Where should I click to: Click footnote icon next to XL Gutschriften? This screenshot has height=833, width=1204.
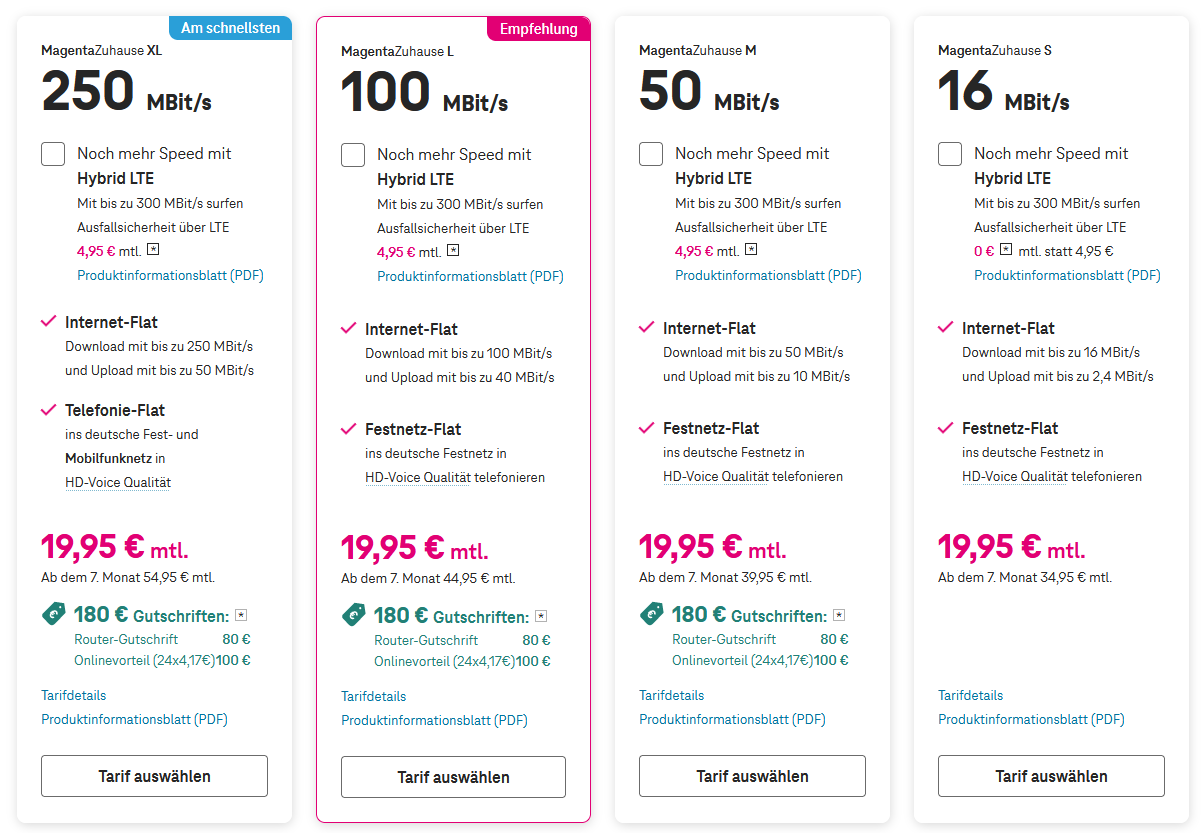coord(240,615)
